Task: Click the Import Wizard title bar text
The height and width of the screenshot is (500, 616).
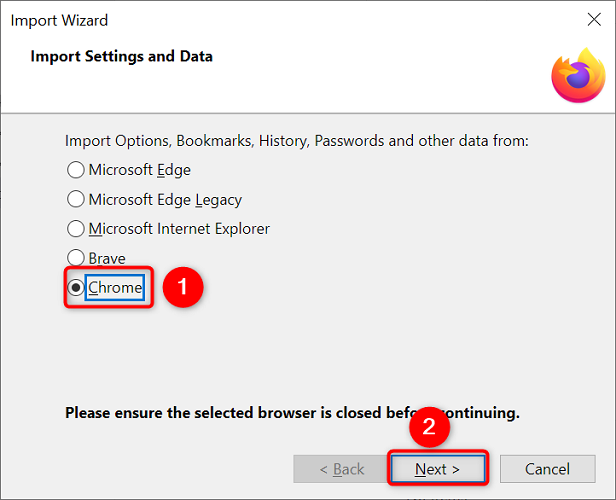Action: click(x=59, y=20)
